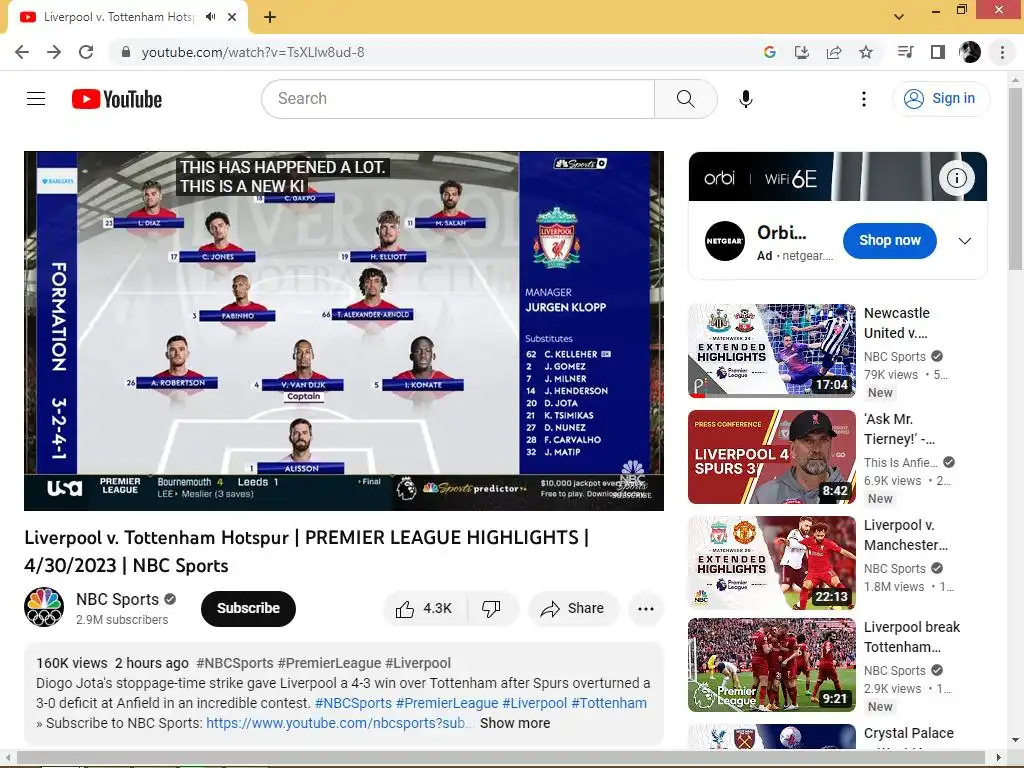Like the video with thumbs up
This screenshot has width=1024, height=768.
tap(424, 609)
